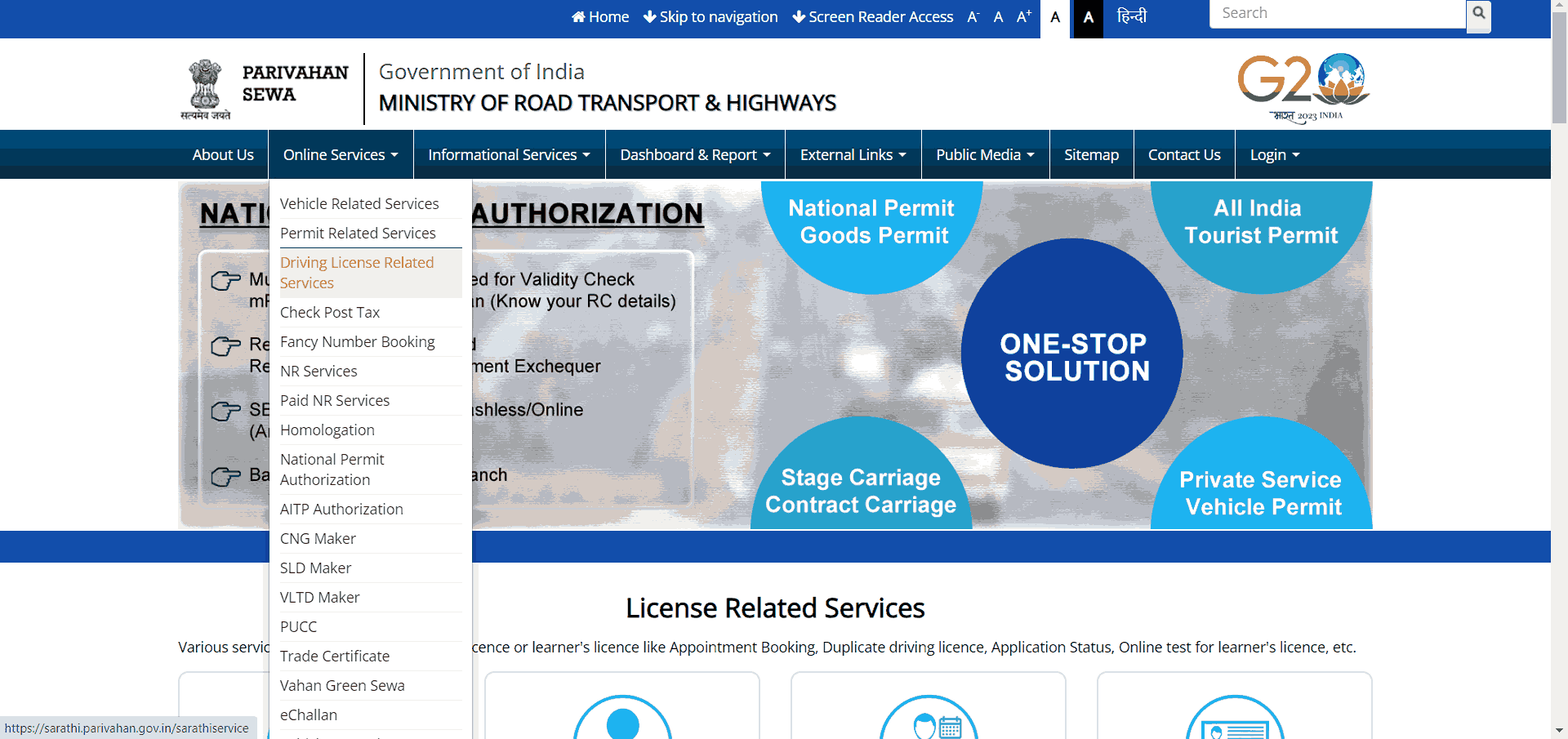The image size is (1568, 739).
Task: Click the License Related Services heading
Action: tap(775, 608)
